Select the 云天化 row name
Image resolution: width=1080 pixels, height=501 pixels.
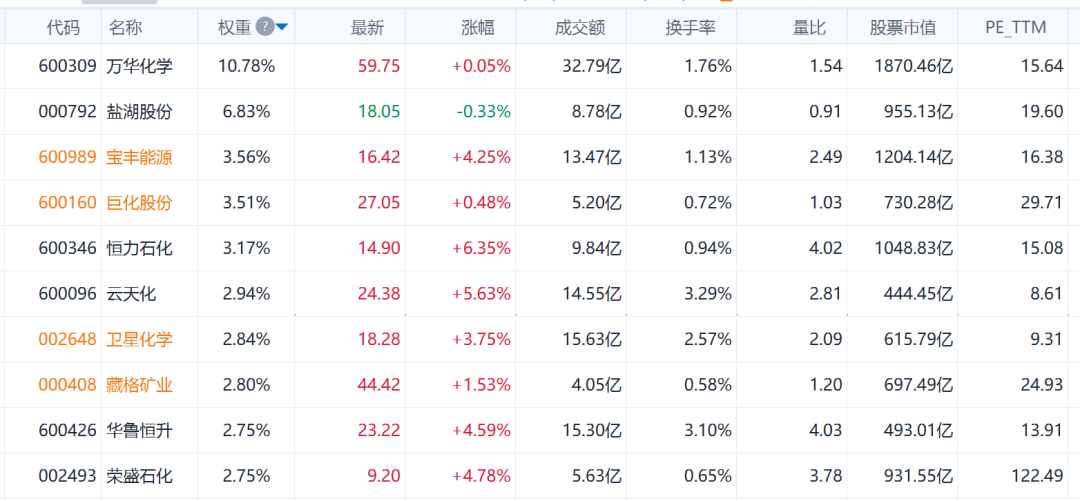point(132,294)
